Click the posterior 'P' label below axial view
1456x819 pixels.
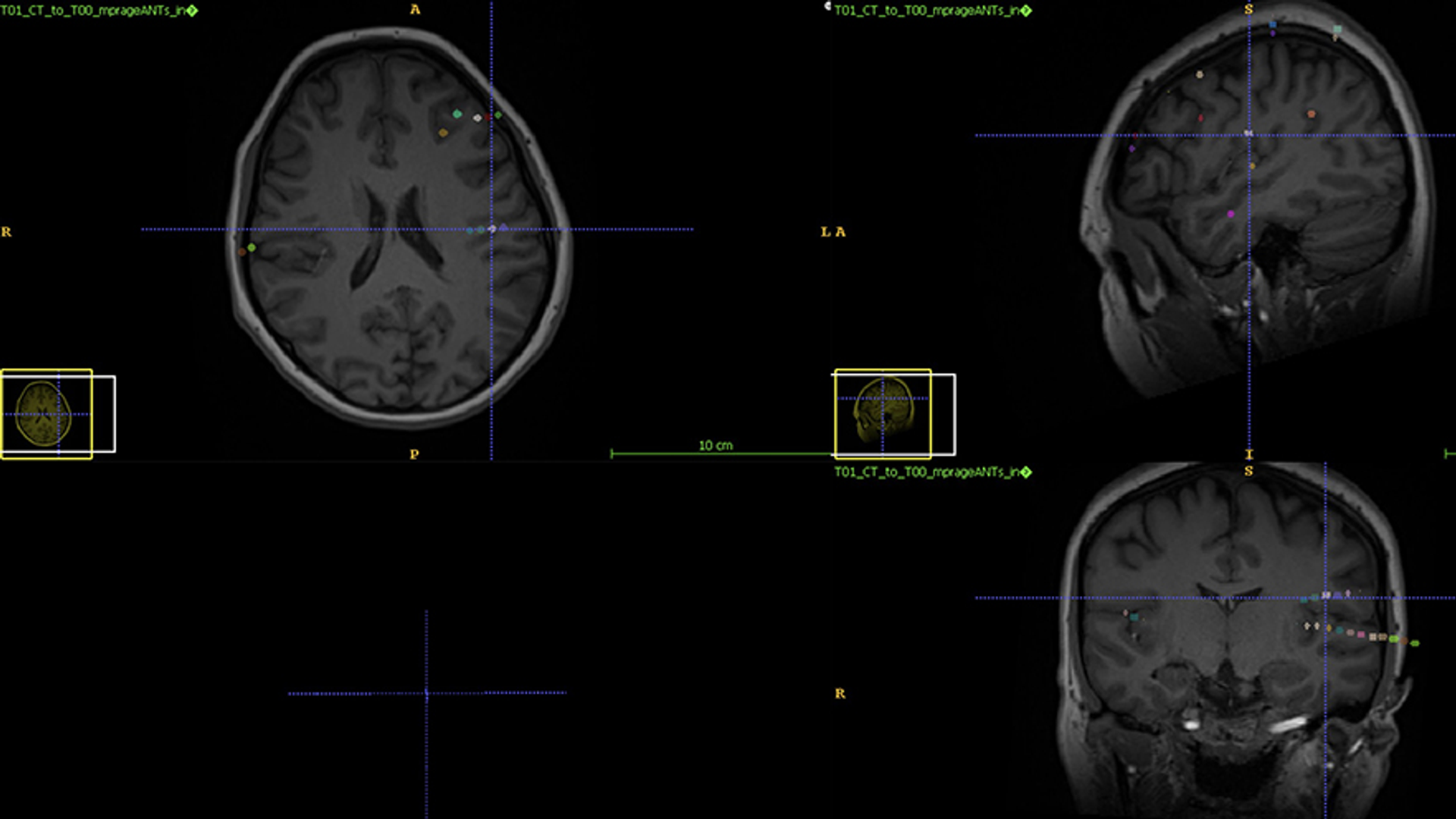pos(414,454)
